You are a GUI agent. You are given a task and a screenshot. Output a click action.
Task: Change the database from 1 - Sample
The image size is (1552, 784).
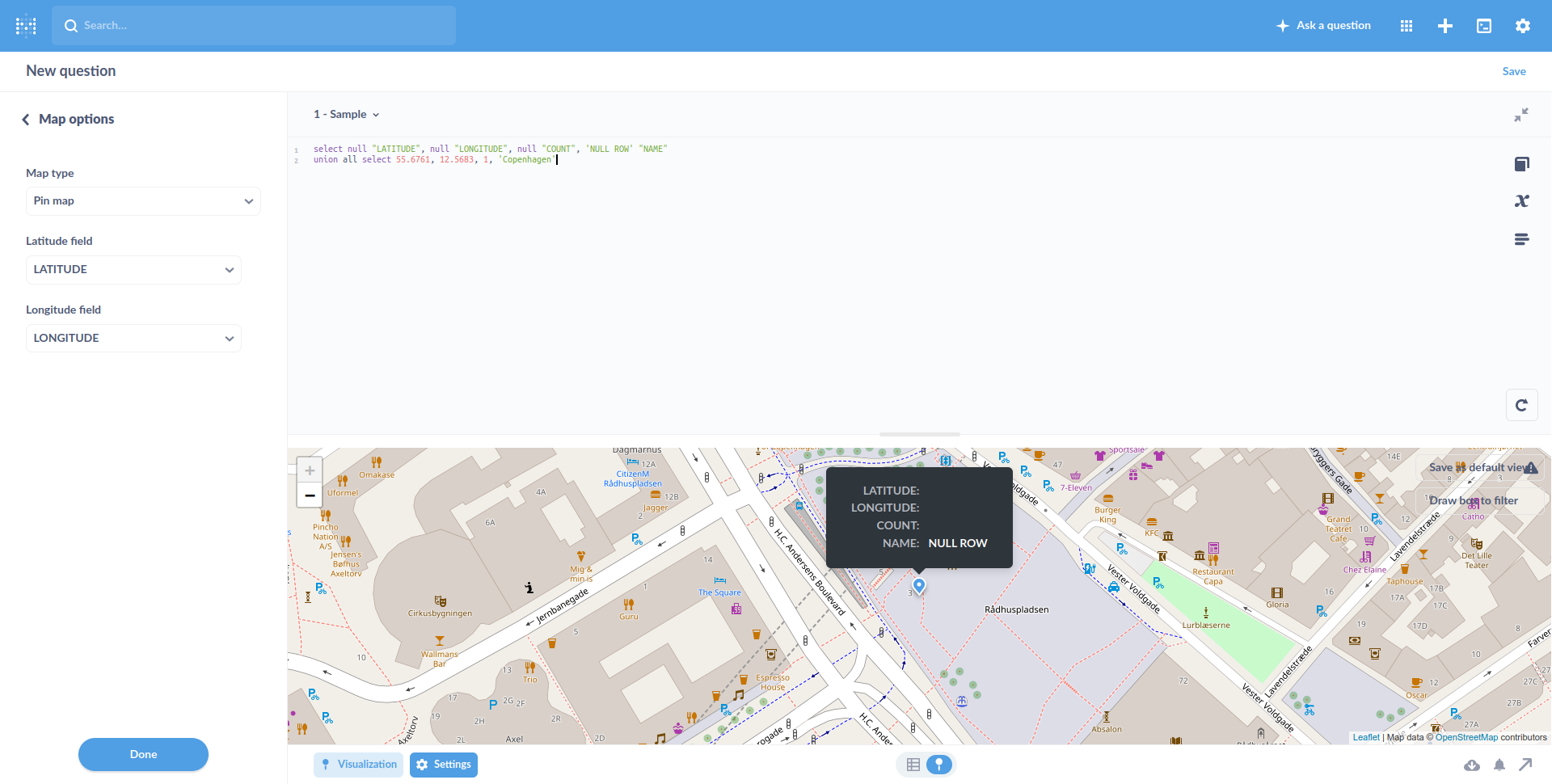click(346, 114)
